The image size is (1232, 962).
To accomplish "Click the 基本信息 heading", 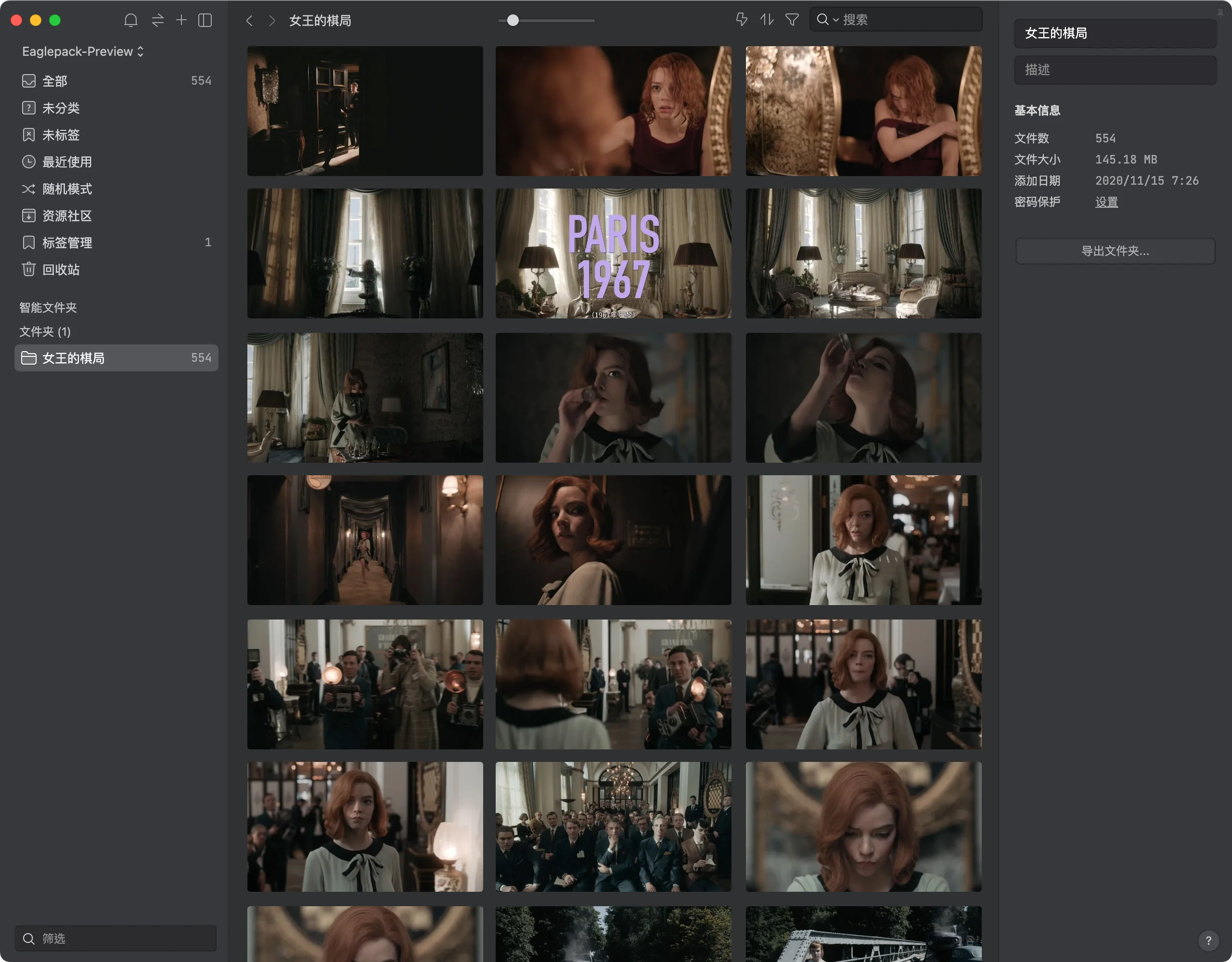I will pos(1037,111).
